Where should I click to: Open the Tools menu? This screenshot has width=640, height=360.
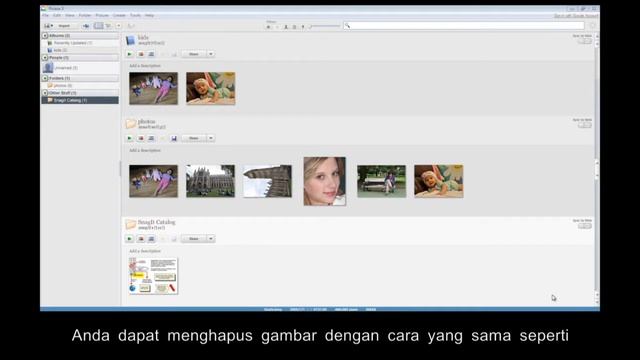pos(135,16)
